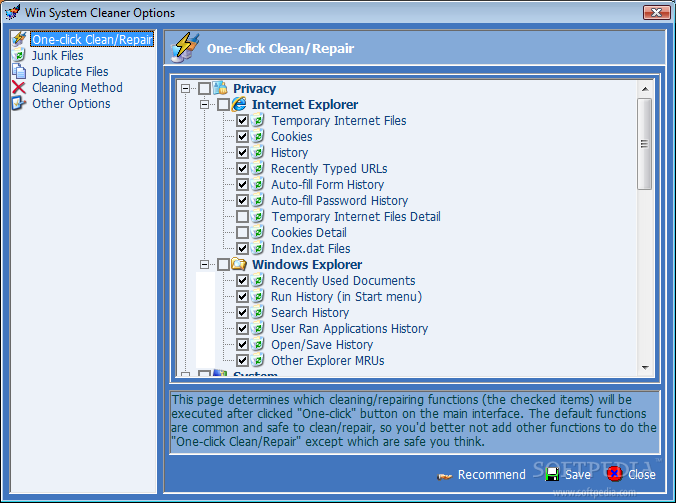Viewport: 676px width, 503px height.
Task: Click recycle icon beside Cookies
Action: coord(257,136)
